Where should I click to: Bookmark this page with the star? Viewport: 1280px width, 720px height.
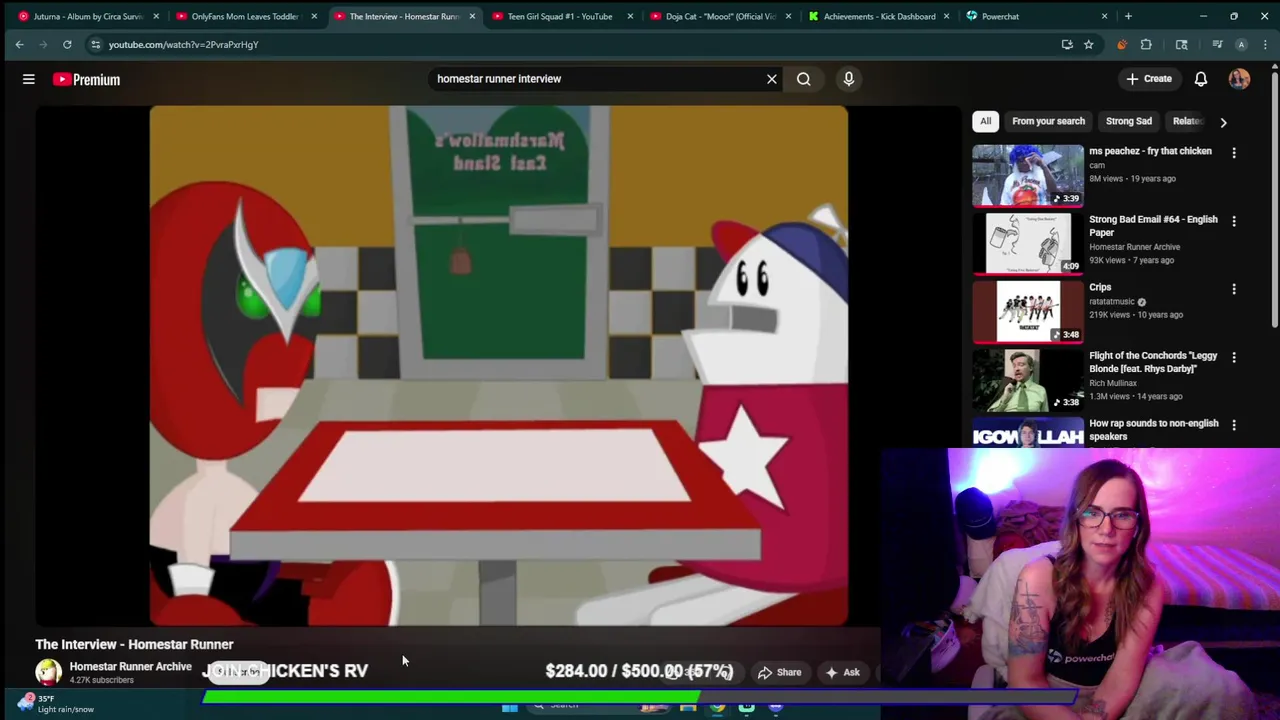(1089, 44)
